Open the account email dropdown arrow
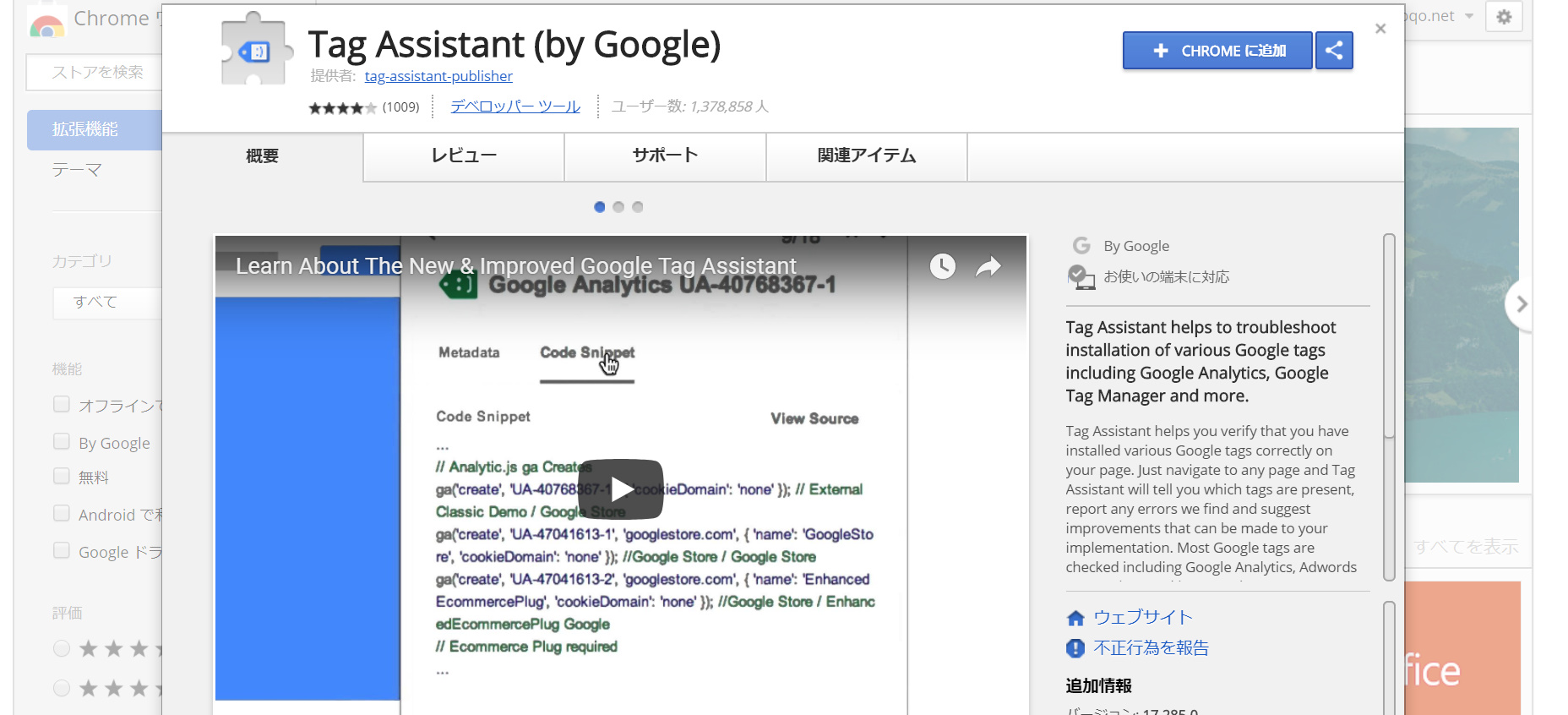Screen dimensions: 1568x715 pos(1469,16)
